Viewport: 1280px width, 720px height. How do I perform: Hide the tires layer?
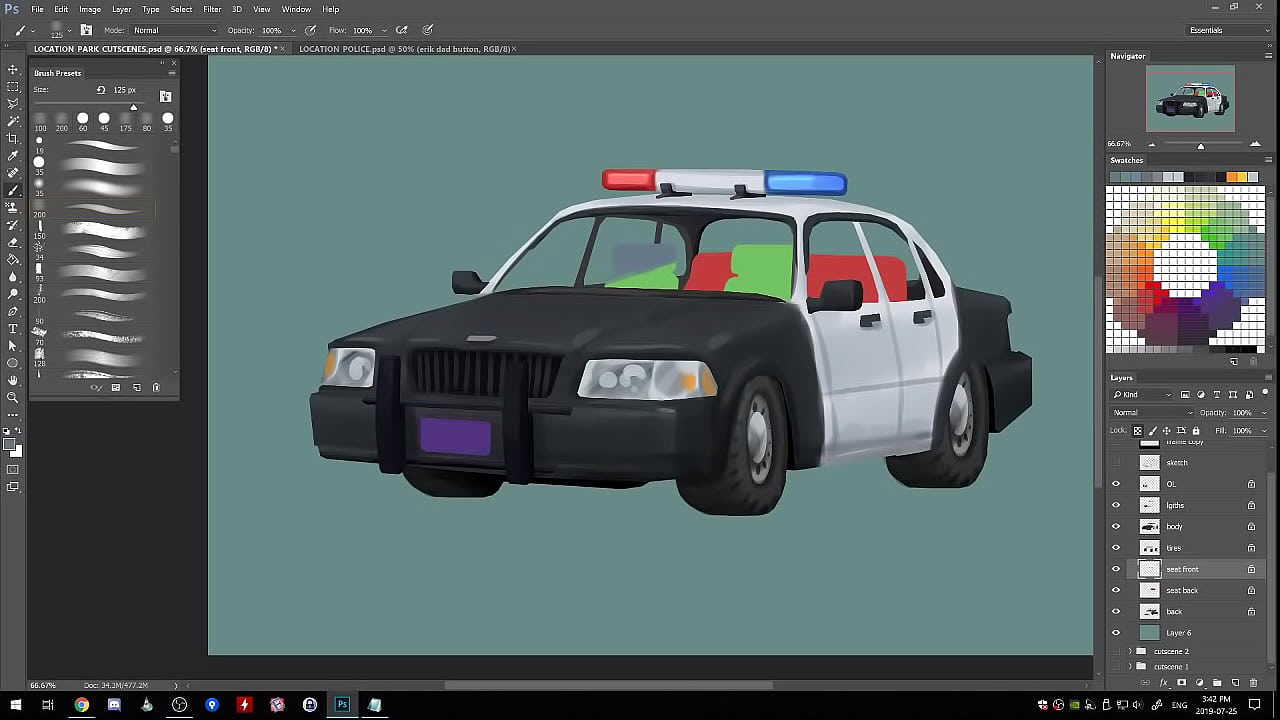click(x=1116, y=548)
